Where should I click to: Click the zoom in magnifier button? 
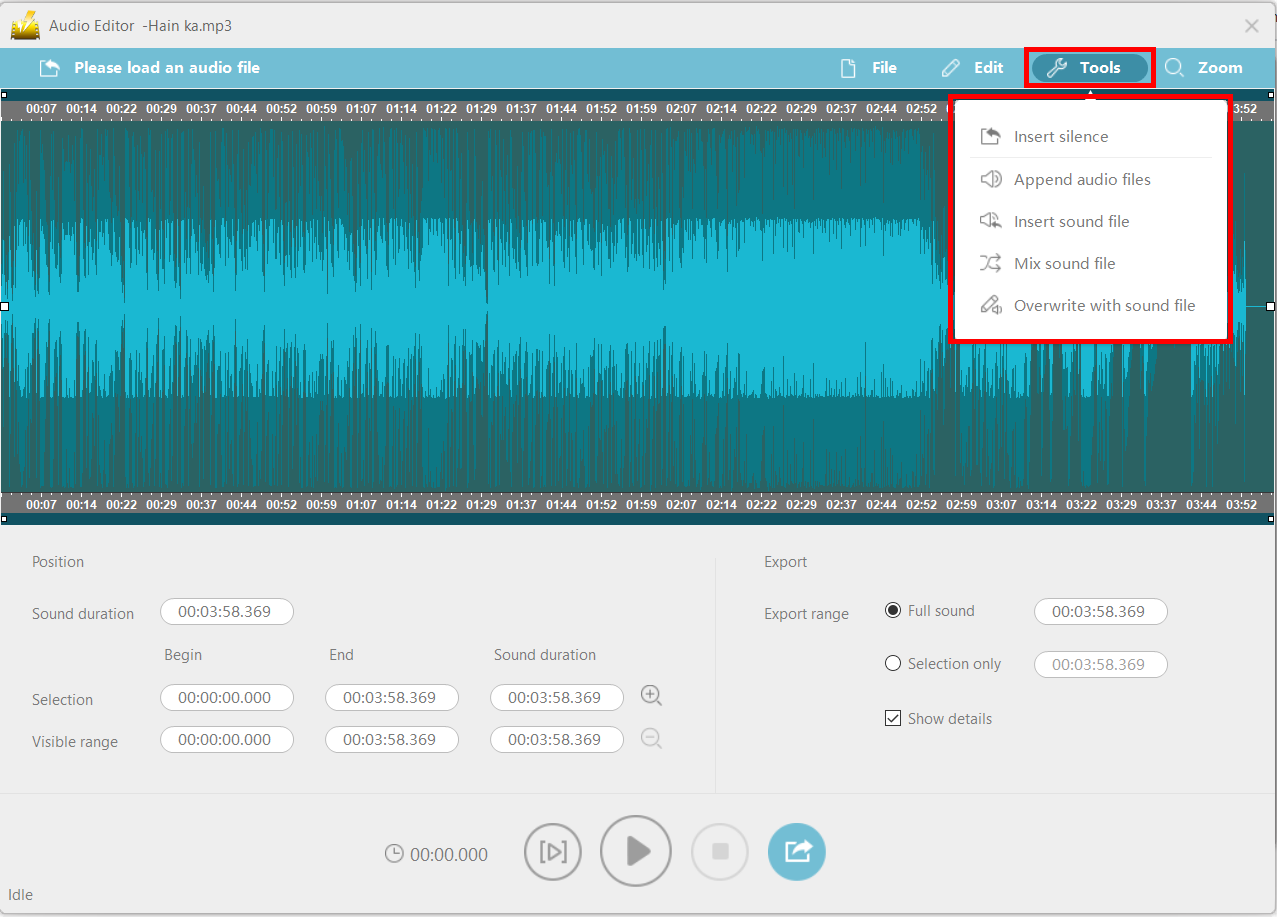pos(651,695)
